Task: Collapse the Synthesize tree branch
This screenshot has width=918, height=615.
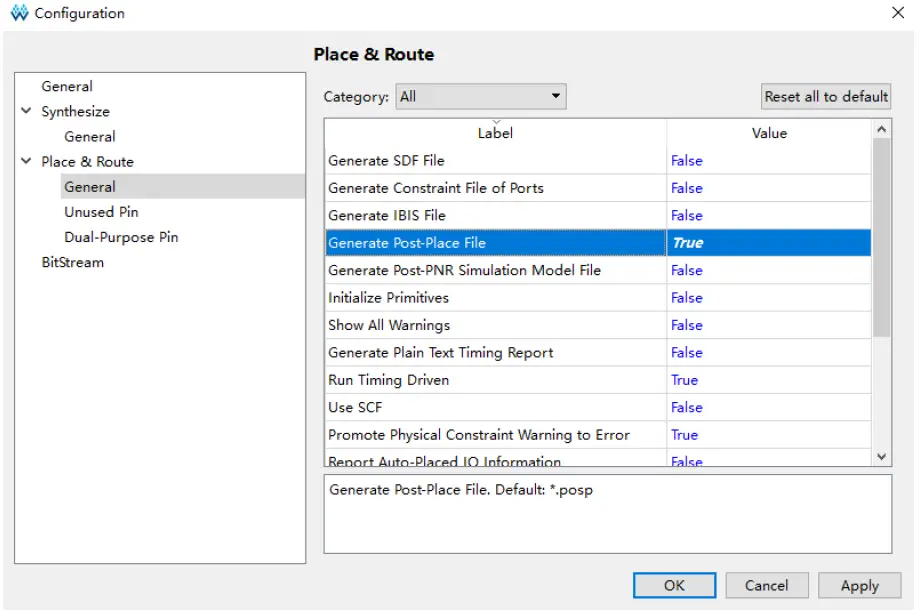Action: pos(27,111)
